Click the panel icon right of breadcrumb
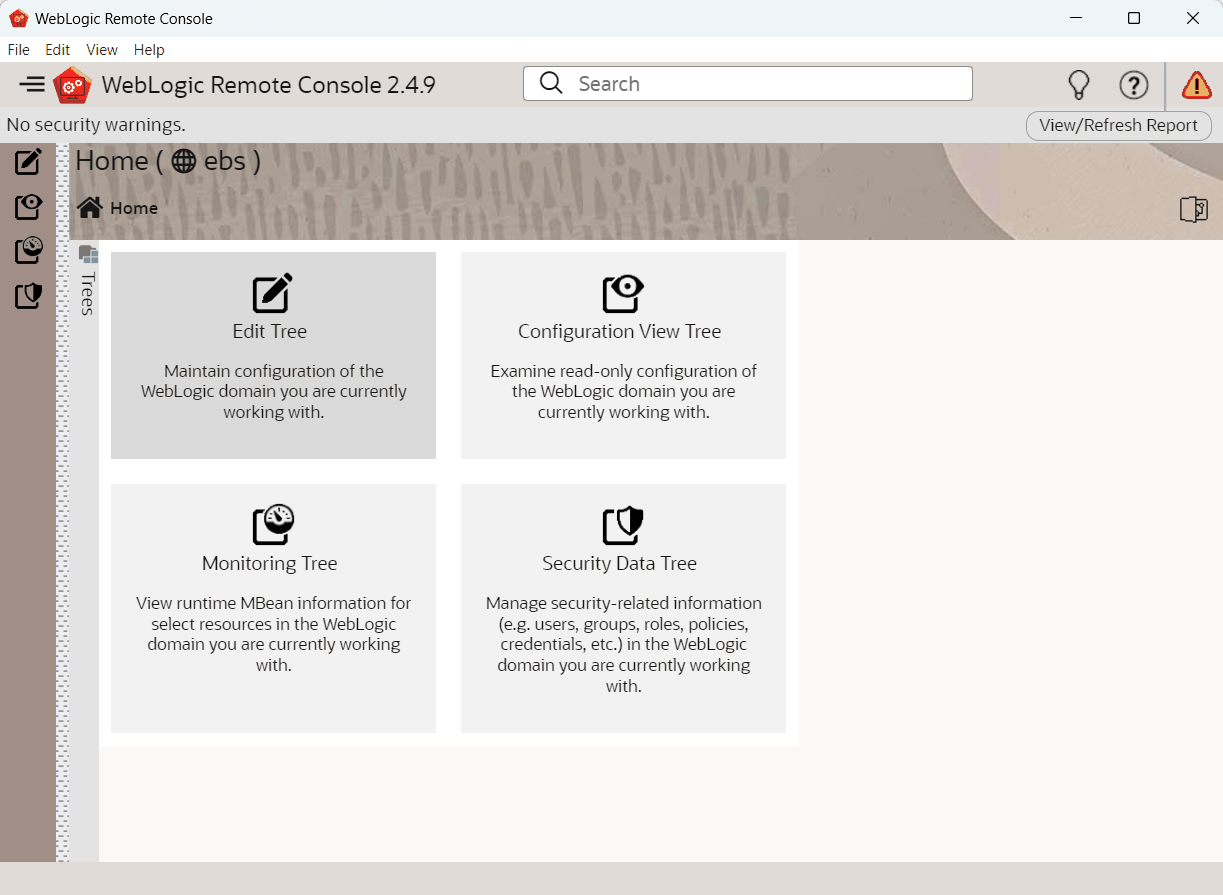Image resolution: width=1223 pixels, height=895 pixels. coord(1193,209)
